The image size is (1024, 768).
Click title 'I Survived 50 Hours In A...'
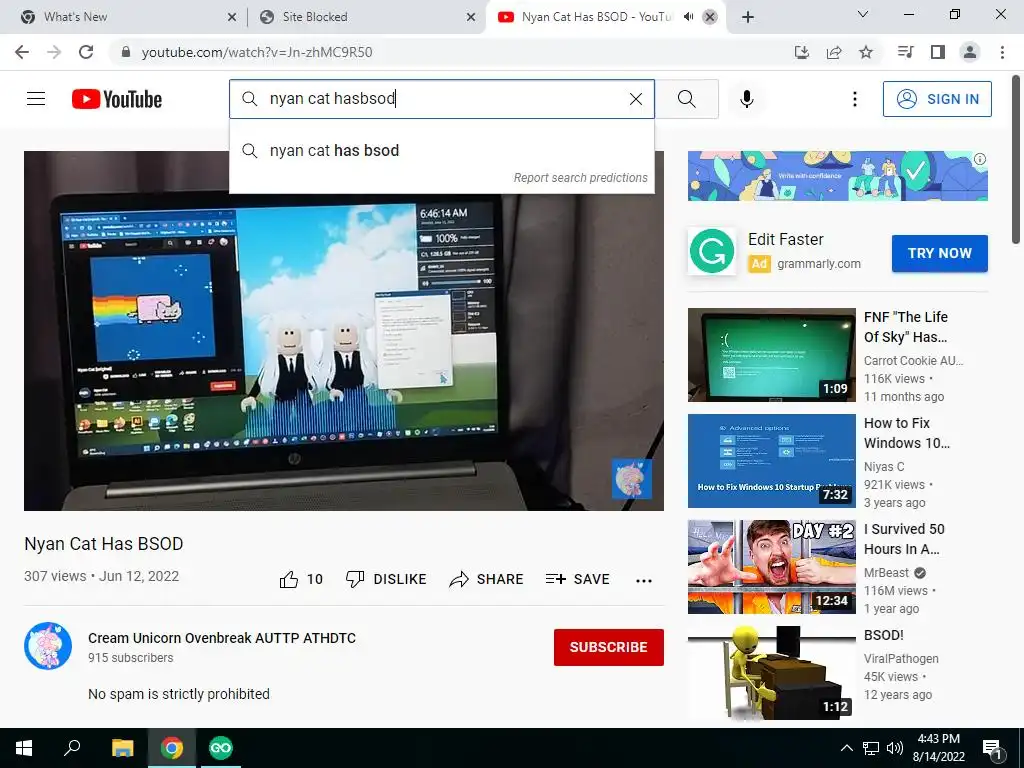pos(904,539)
